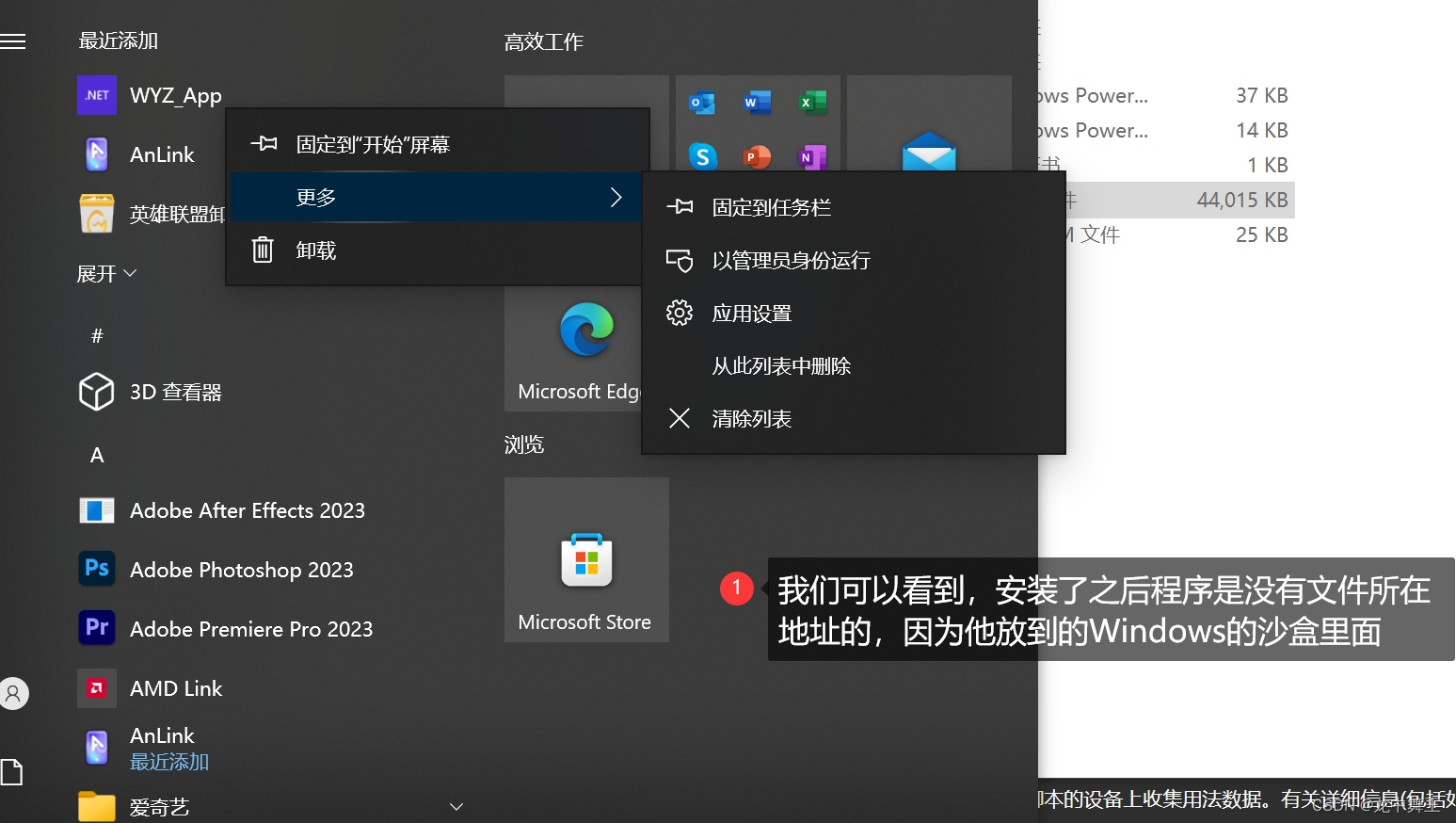The width and height of the screenshot is (1456, 823).
Task: Choose 以管理员身份运行
Action: point(854,260)
